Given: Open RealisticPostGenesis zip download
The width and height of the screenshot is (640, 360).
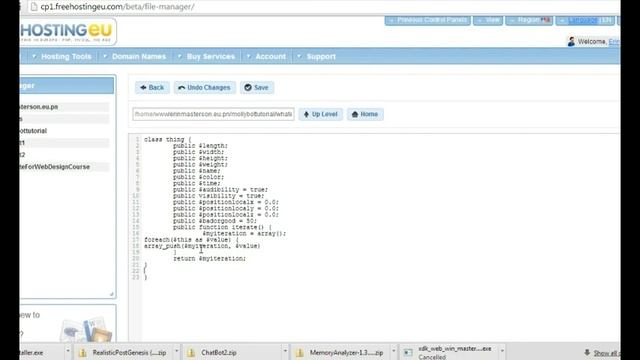Looking at the screenshot, I should [129, 352].
